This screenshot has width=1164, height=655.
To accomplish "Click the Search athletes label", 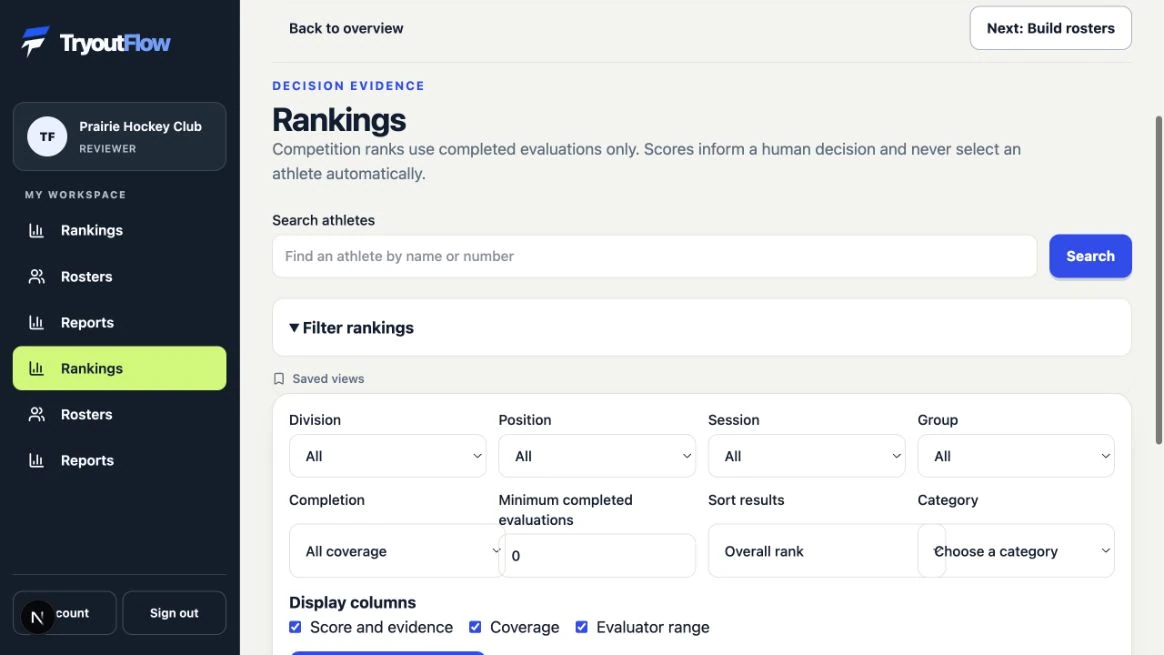I will [323, 221].
